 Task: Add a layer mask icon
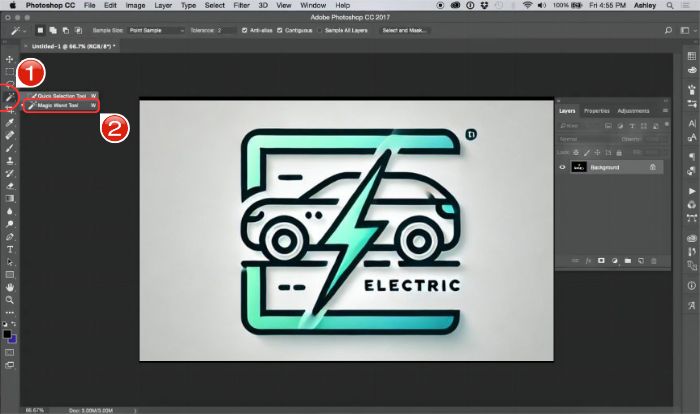601,261
